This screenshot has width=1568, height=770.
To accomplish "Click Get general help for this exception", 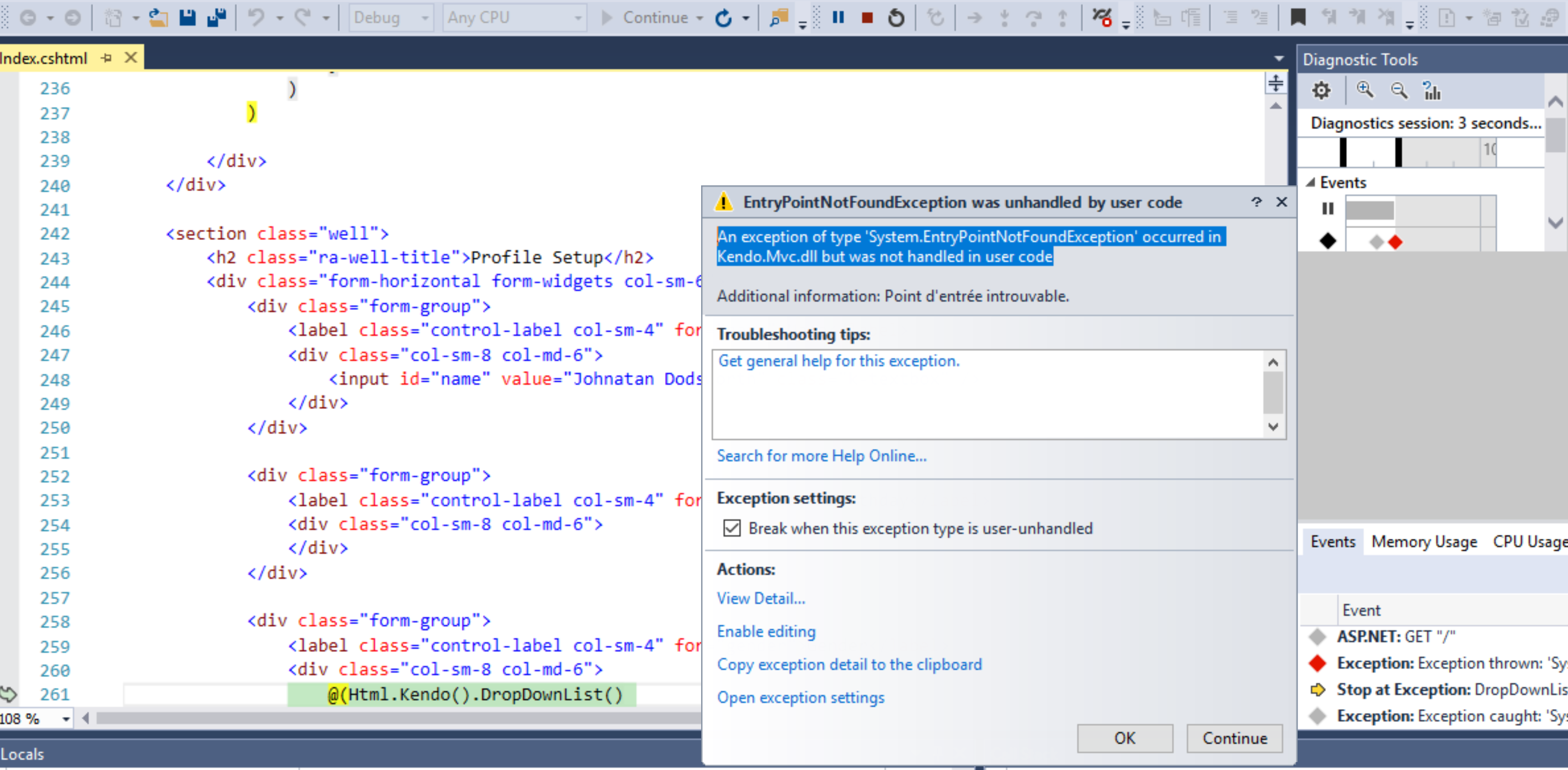I will (x=838, y=360).
